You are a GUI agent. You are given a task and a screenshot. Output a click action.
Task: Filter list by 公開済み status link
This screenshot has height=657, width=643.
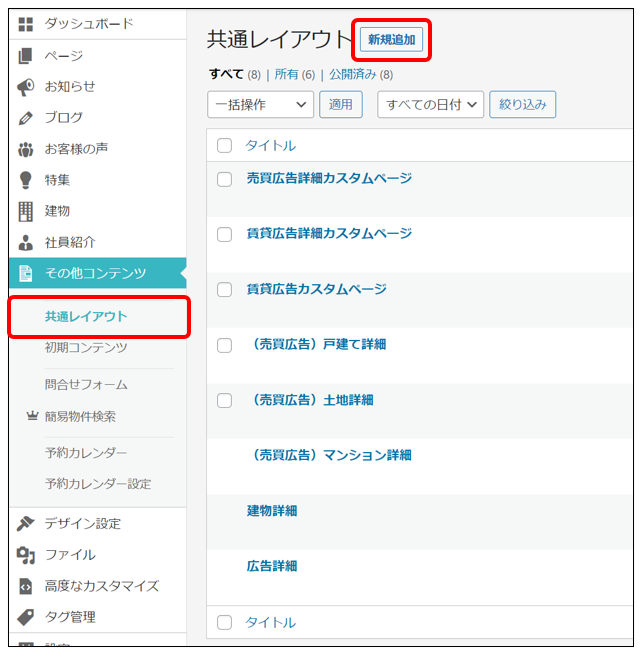point(354,74)
